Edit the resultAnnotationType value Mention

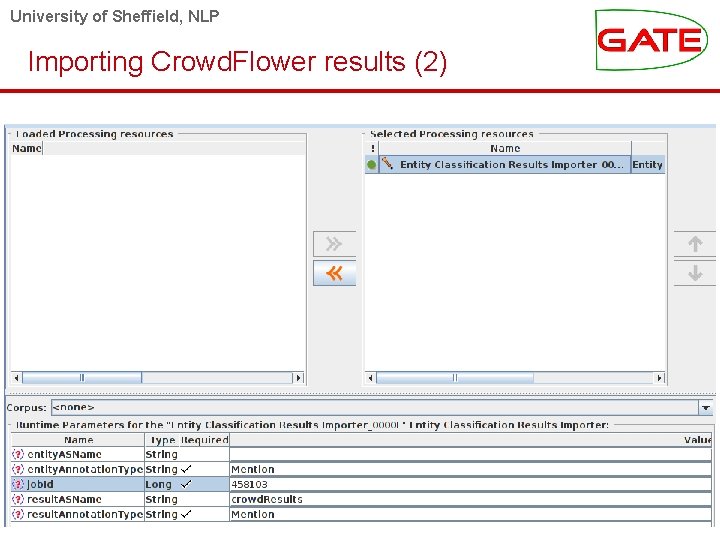point(470,514)
